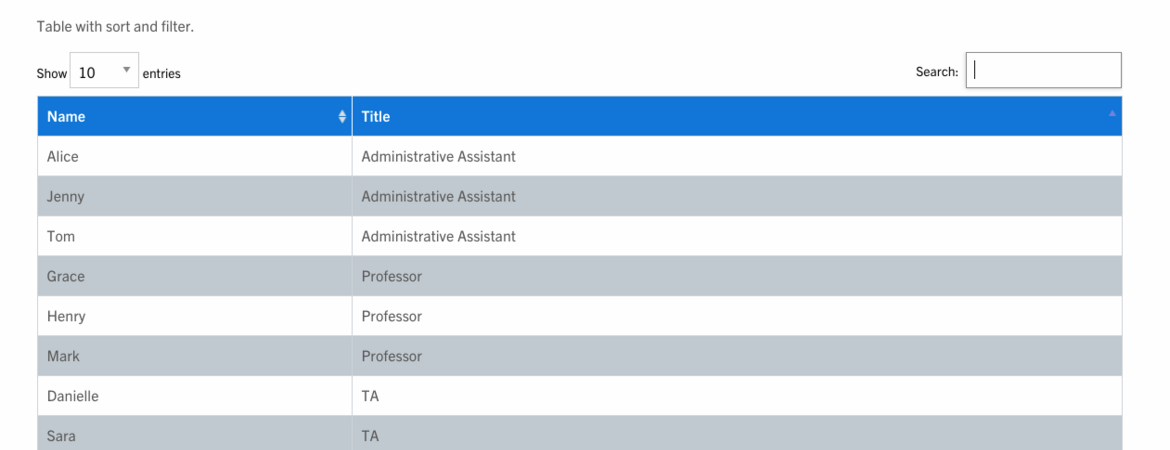Select the Grace row name
The width and height of the screenshot is (1170, 450).
66,277
